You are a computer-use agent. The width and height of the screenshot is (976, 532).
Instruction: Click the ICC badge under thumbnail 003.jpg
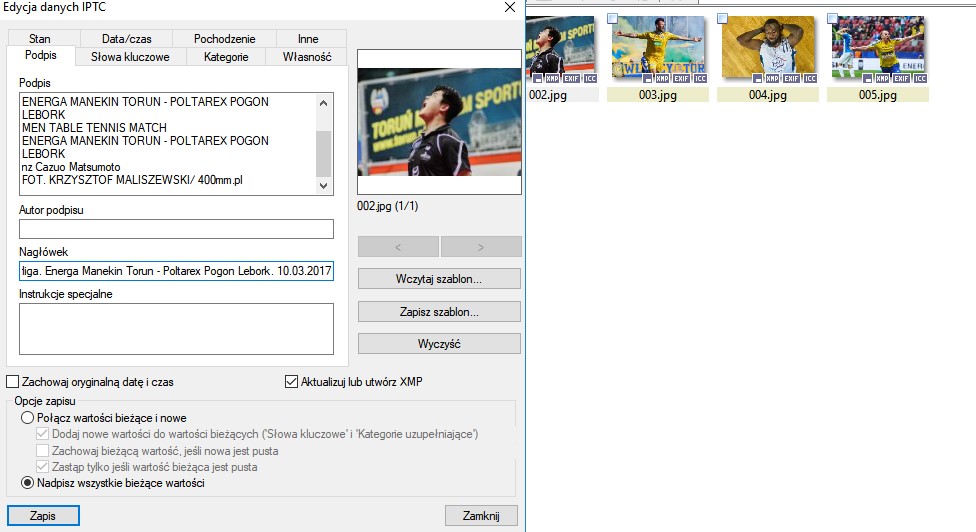pyautogui.click(x=700, y=78)
